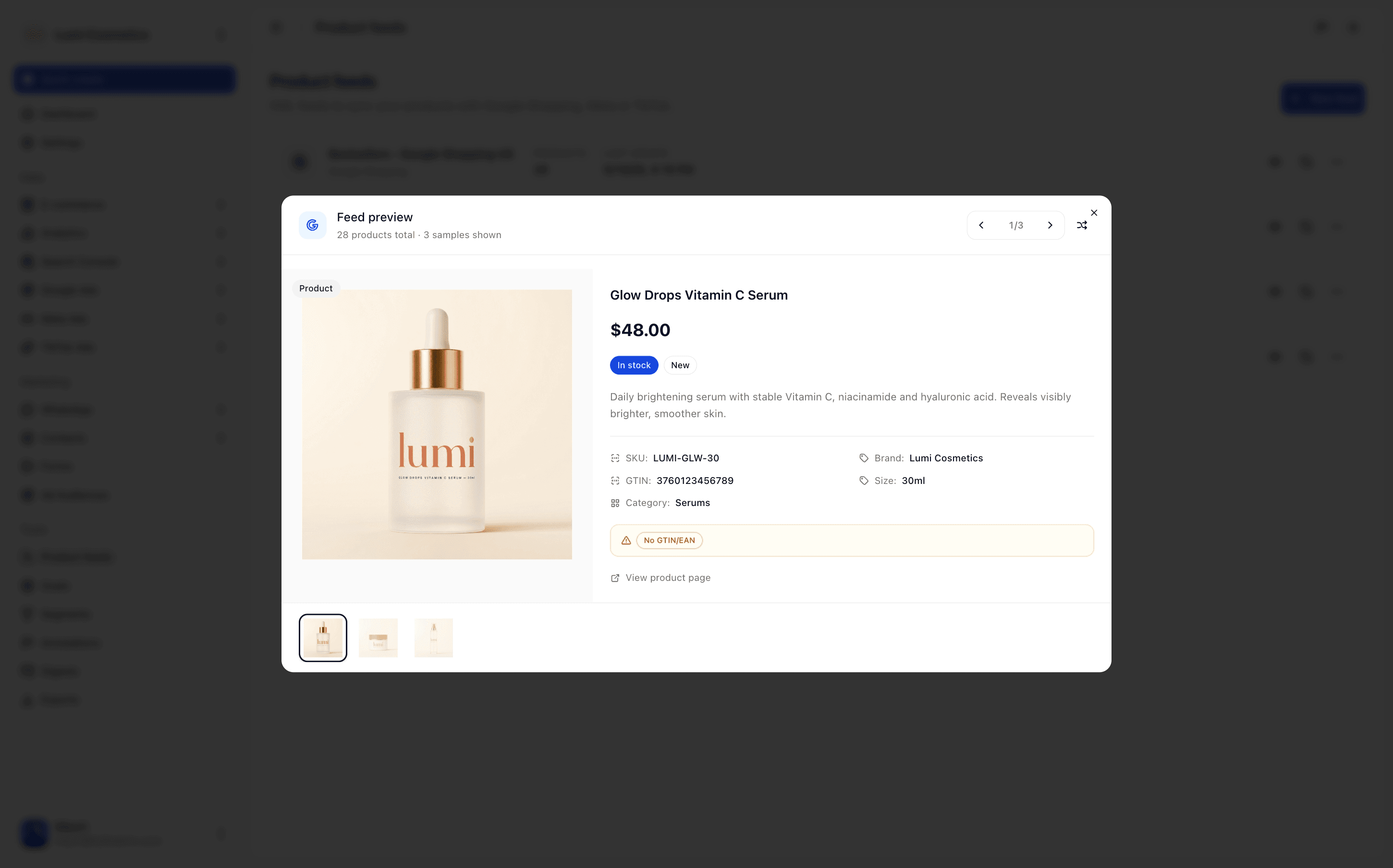Click the Category grid icon
The image size is (1393, 868).
pos(615,503)
